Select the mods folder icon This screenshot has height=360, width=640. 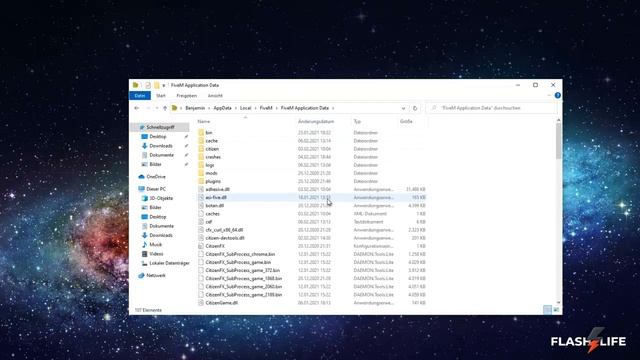tap(201, 173)
